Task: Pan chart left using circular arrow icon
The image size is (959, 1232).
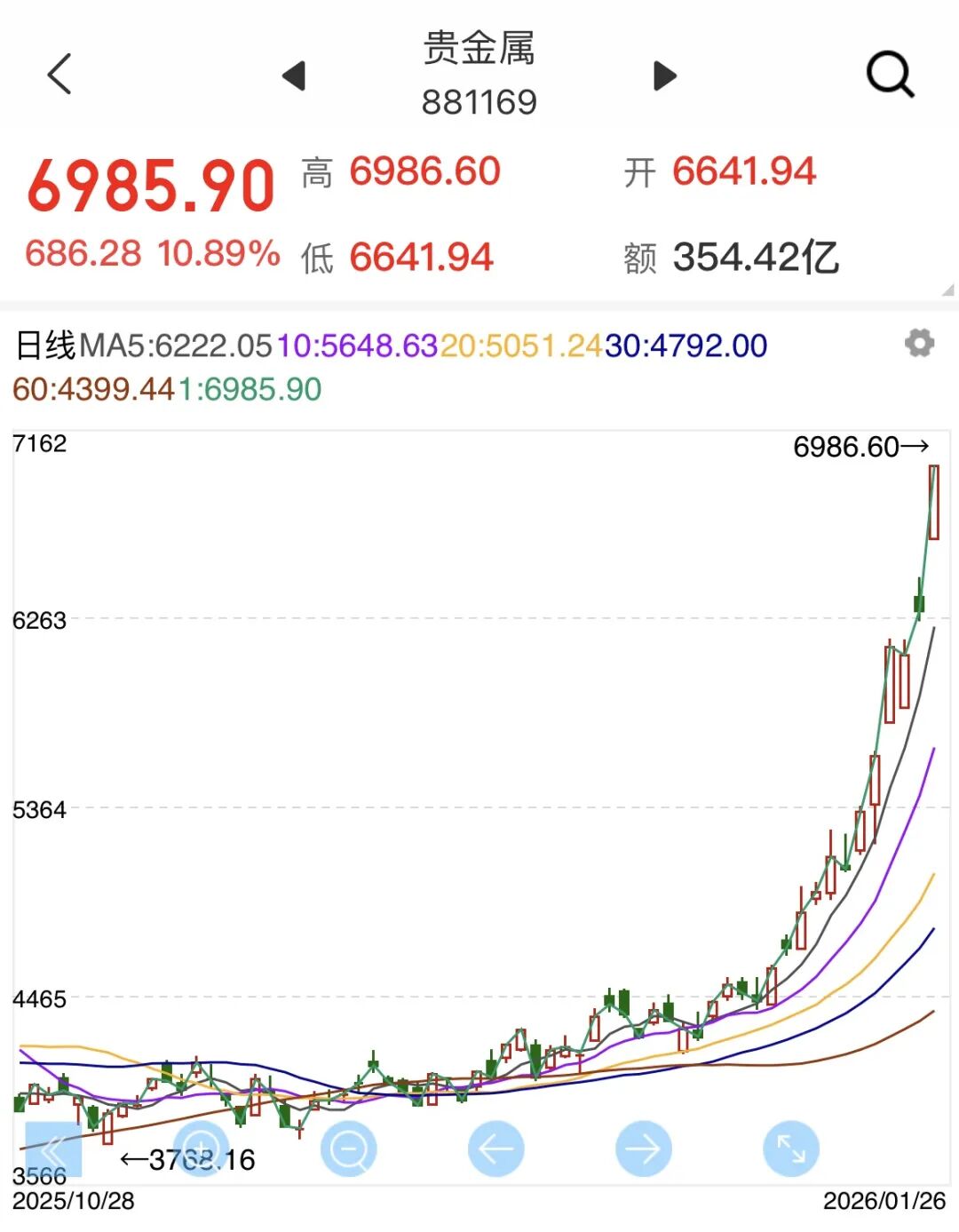Action: (495, 1147)
